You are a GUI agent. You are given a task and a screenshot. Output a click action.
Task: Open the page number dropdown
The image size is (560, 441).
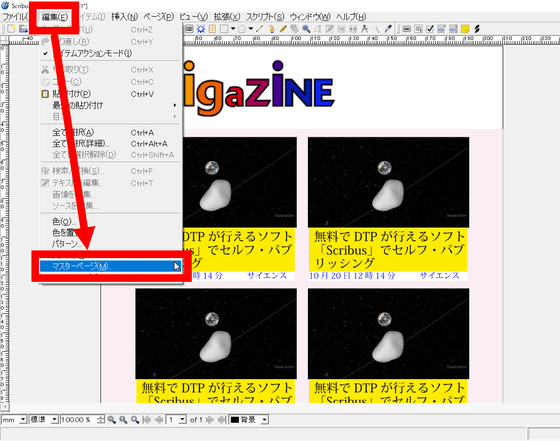pos(182,420)
